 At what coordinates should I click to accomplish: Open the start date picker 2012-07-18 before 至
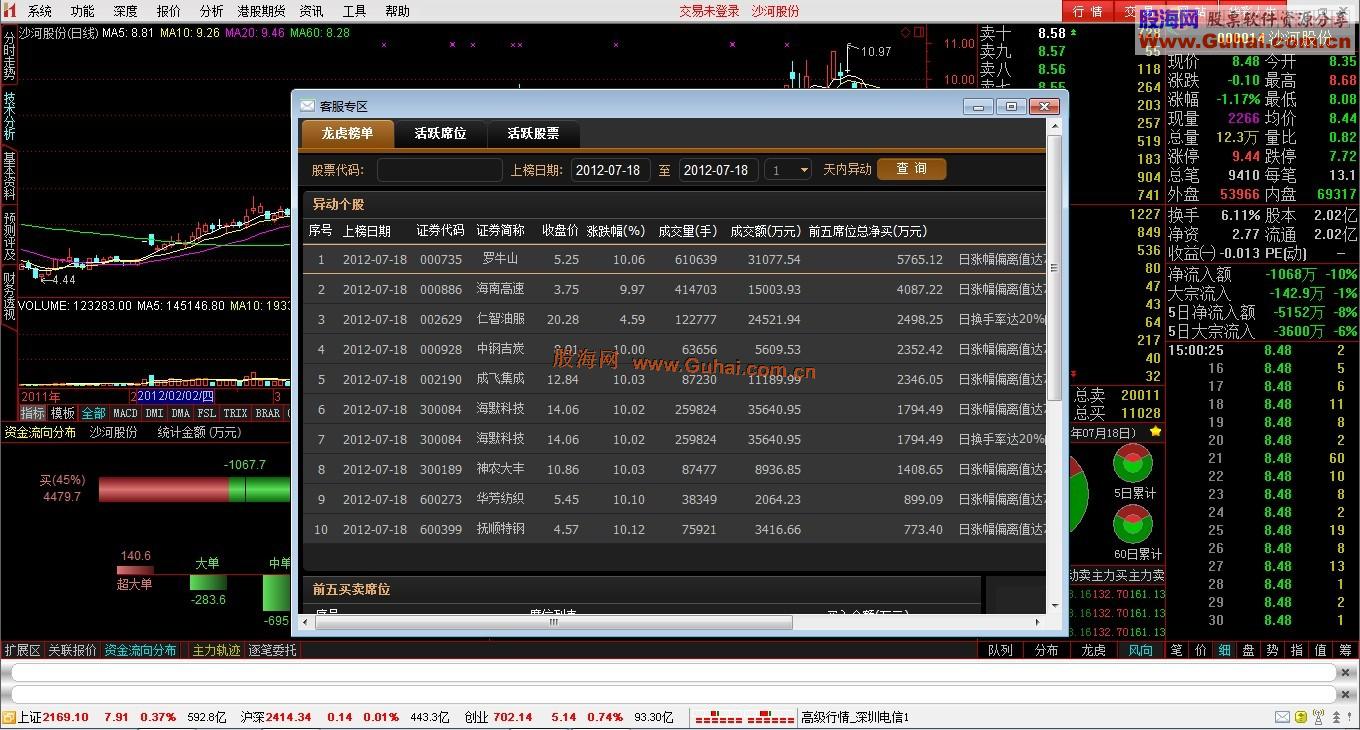click(611, 170)
